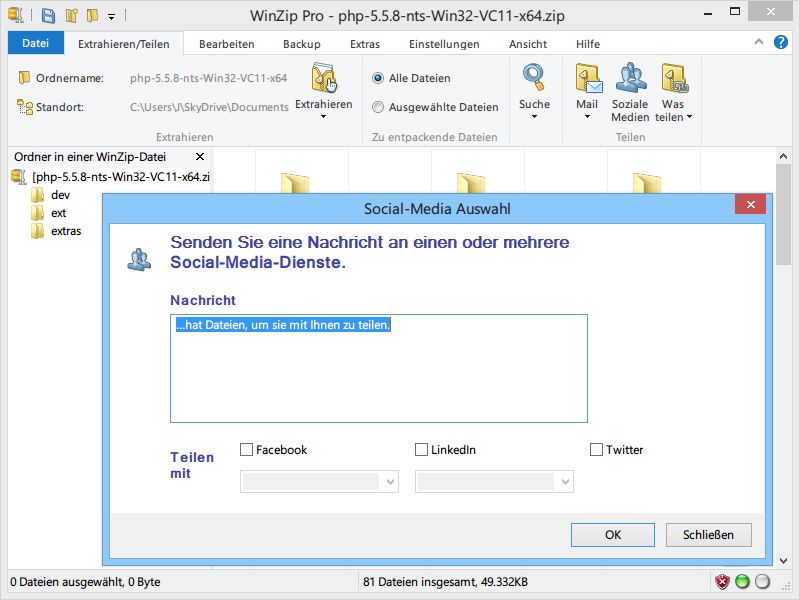Open the Datei menu tab
The height and width of the screenshot is (600, 800).
36,43
